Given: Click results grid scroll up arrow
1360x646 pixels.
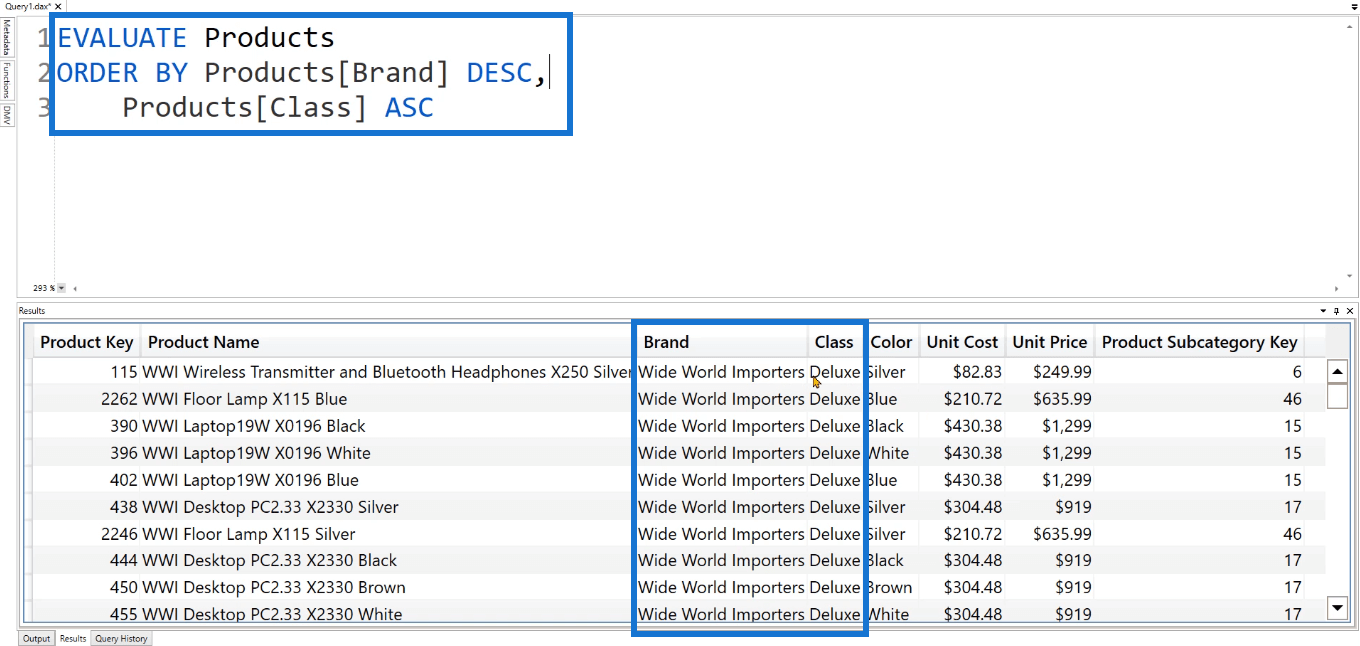Looking at the screenshot, I should point(1337,372).
